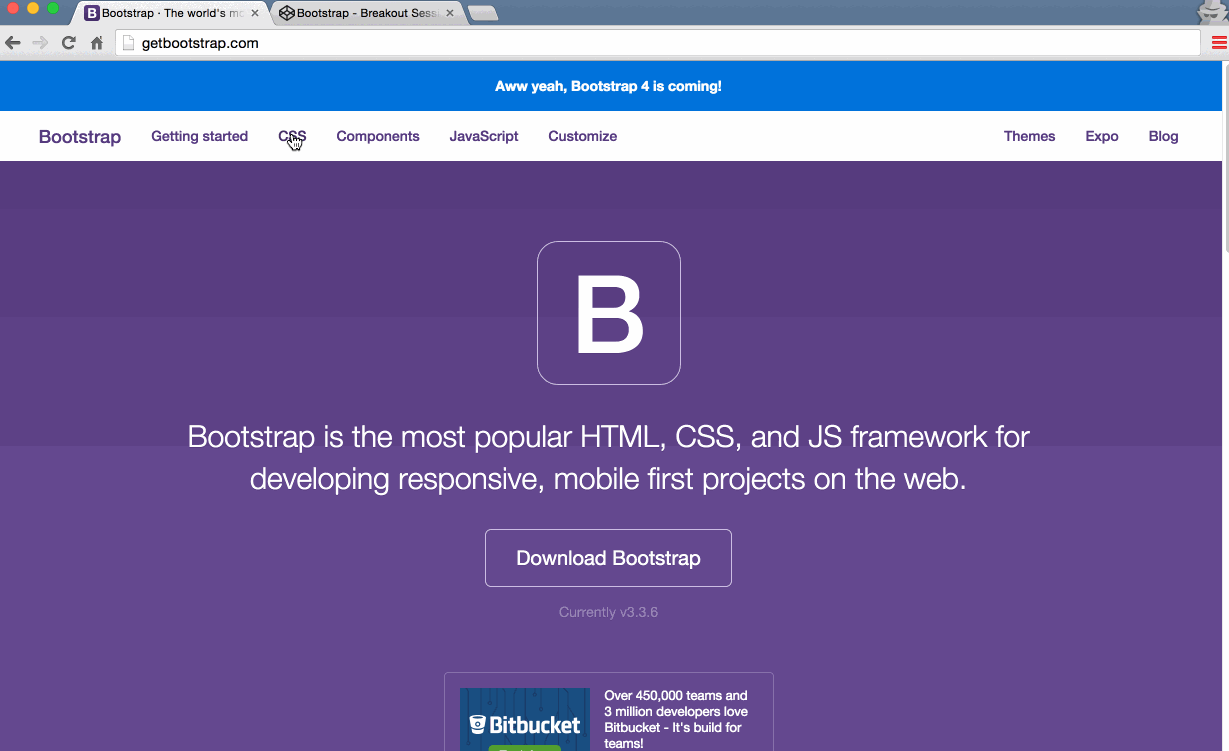The width and height of the screenshot is (1229, 751).
Task: Click the Bitbucket ad image
Action: coord(525,719)
